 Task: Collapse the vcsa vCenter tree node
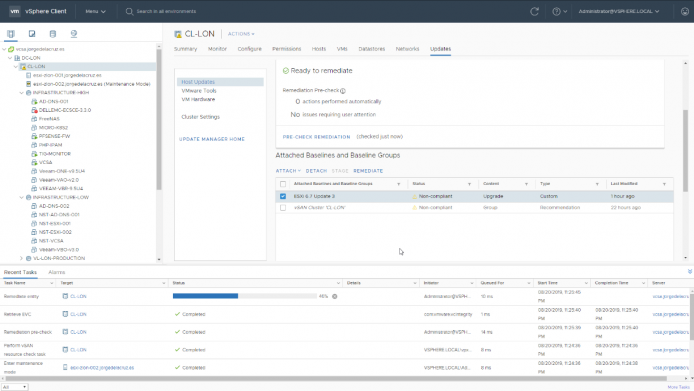(x=4, y=49)
